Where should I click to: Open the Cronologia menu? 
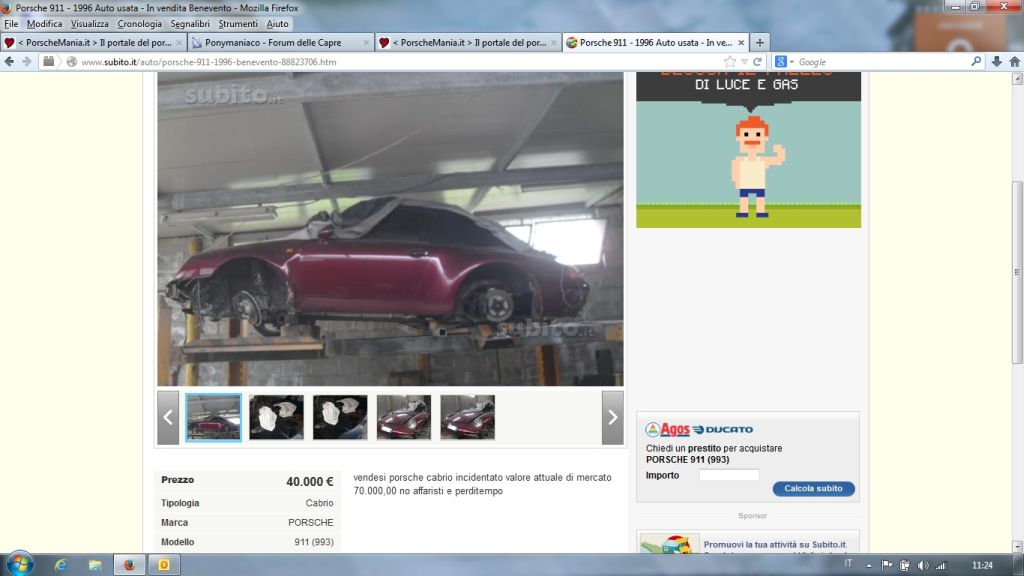[x=139, y=24]
